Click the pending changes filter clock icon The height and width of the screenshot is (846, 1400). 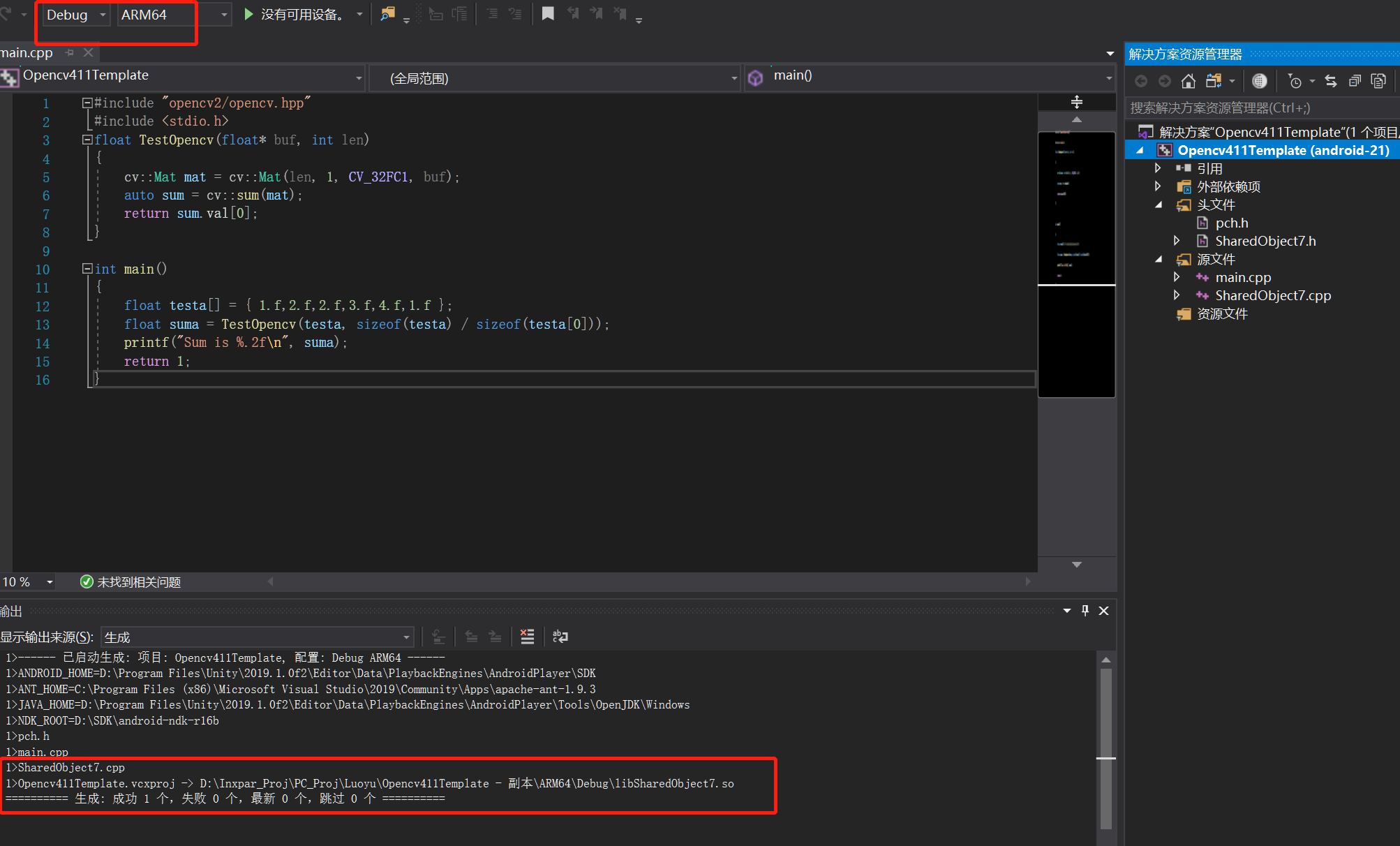pos(1295,82)
